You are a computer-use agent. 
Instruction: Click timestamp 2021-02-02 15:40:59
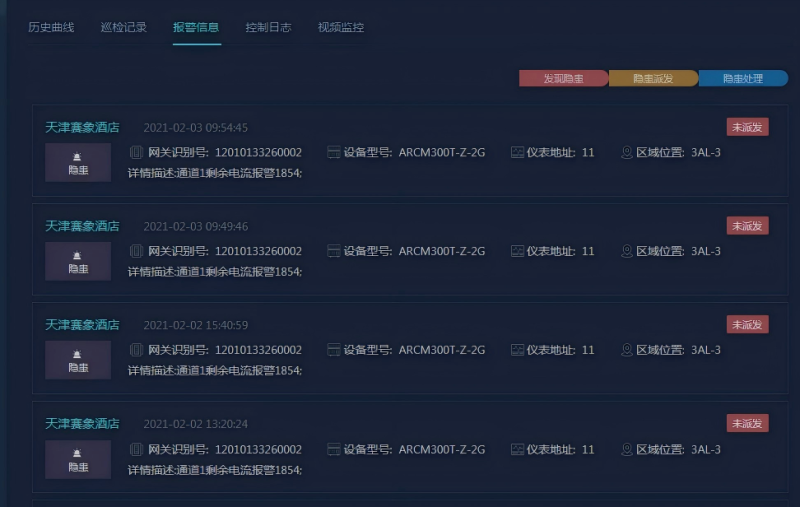coord(195,325)
